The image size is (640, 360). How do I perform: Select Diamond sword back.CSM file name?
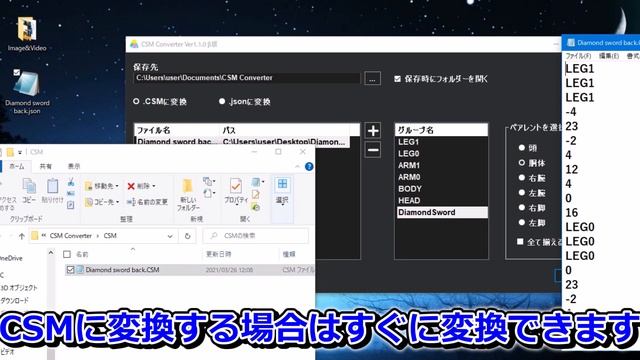(x=122, y=270)
